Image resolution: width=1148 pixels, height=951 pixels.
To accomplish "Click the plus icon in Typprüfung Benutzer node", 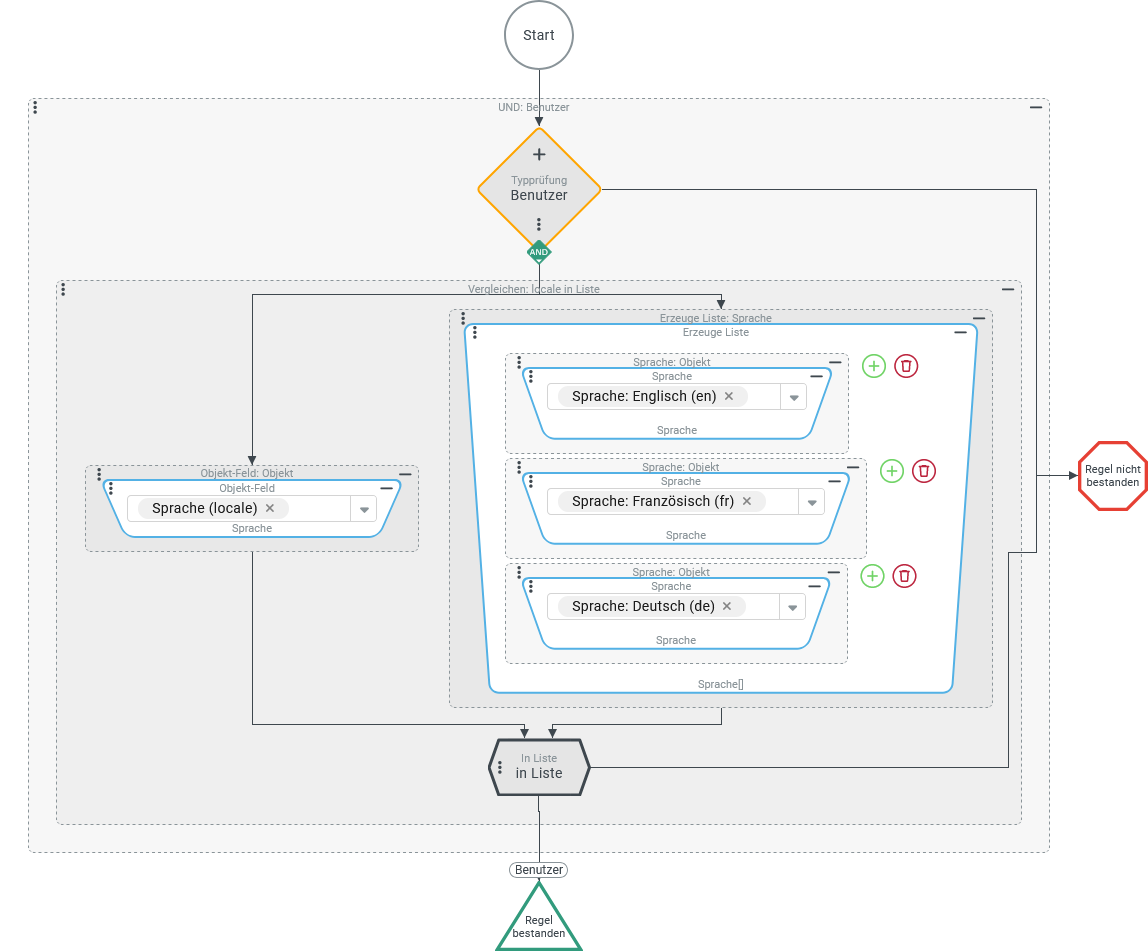I will pos(539,155).
